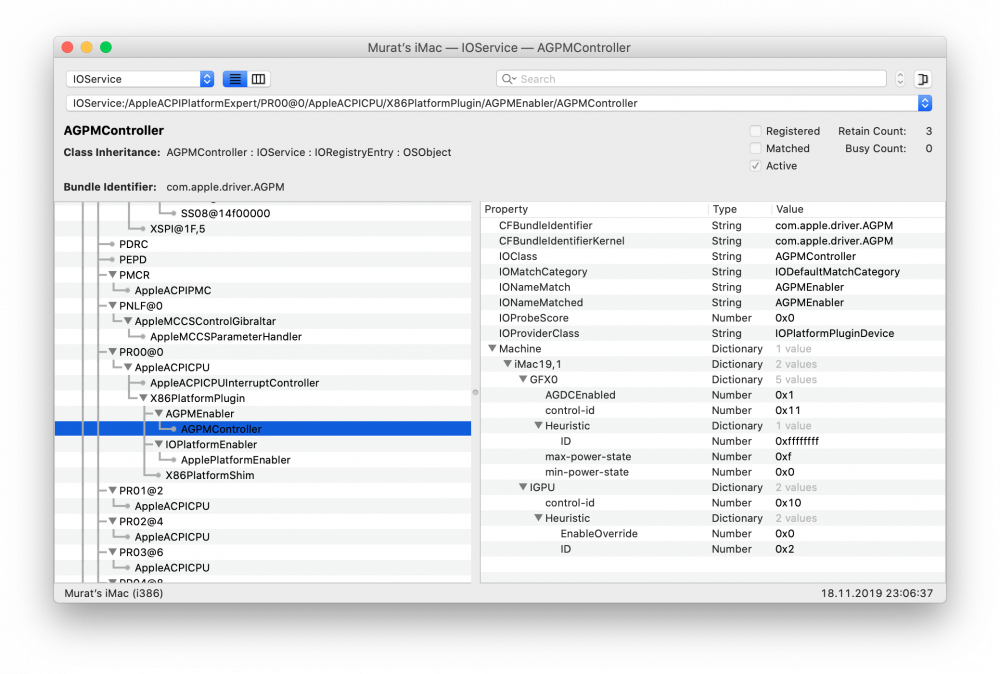Switch to column browser view icon
The image size is (1000, 674).
click(x=258, y=79)
